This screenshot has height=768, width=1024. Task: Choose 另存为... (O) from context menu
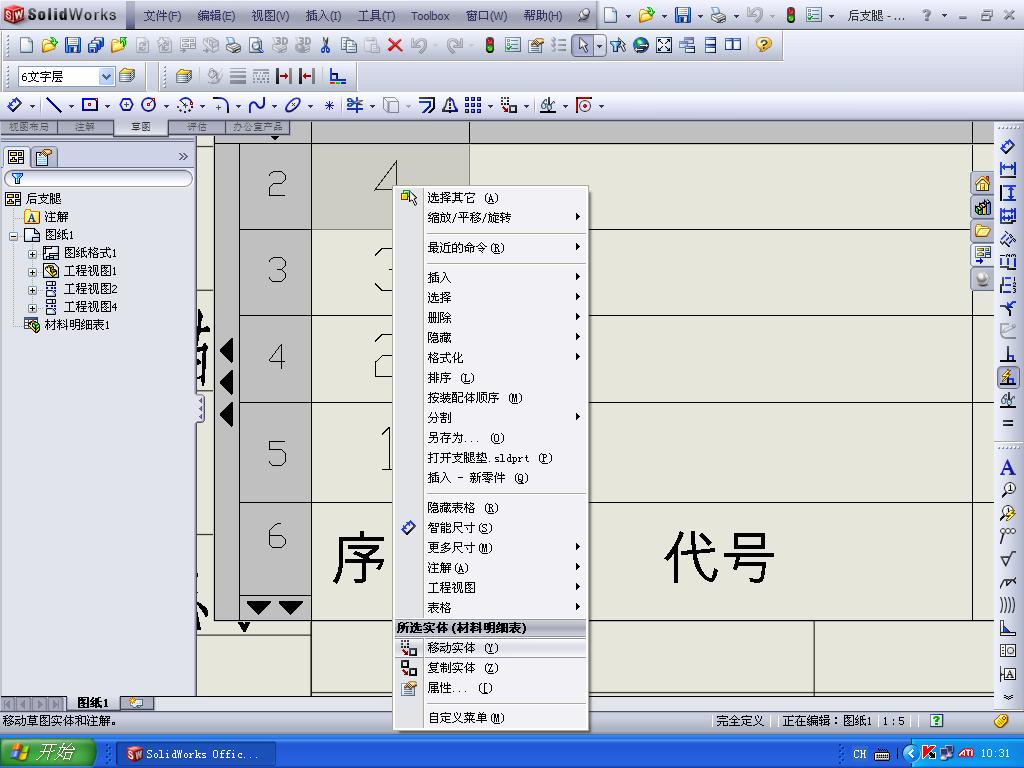click(x=491, y=438)
